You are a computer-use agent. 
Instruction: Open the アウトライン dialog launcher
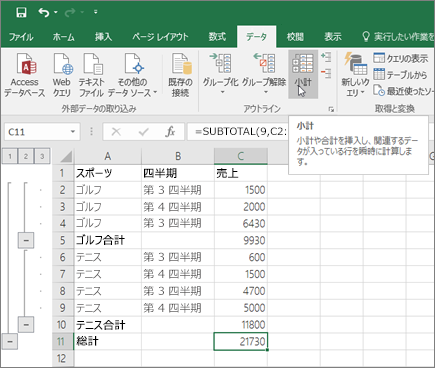(331, 109)
